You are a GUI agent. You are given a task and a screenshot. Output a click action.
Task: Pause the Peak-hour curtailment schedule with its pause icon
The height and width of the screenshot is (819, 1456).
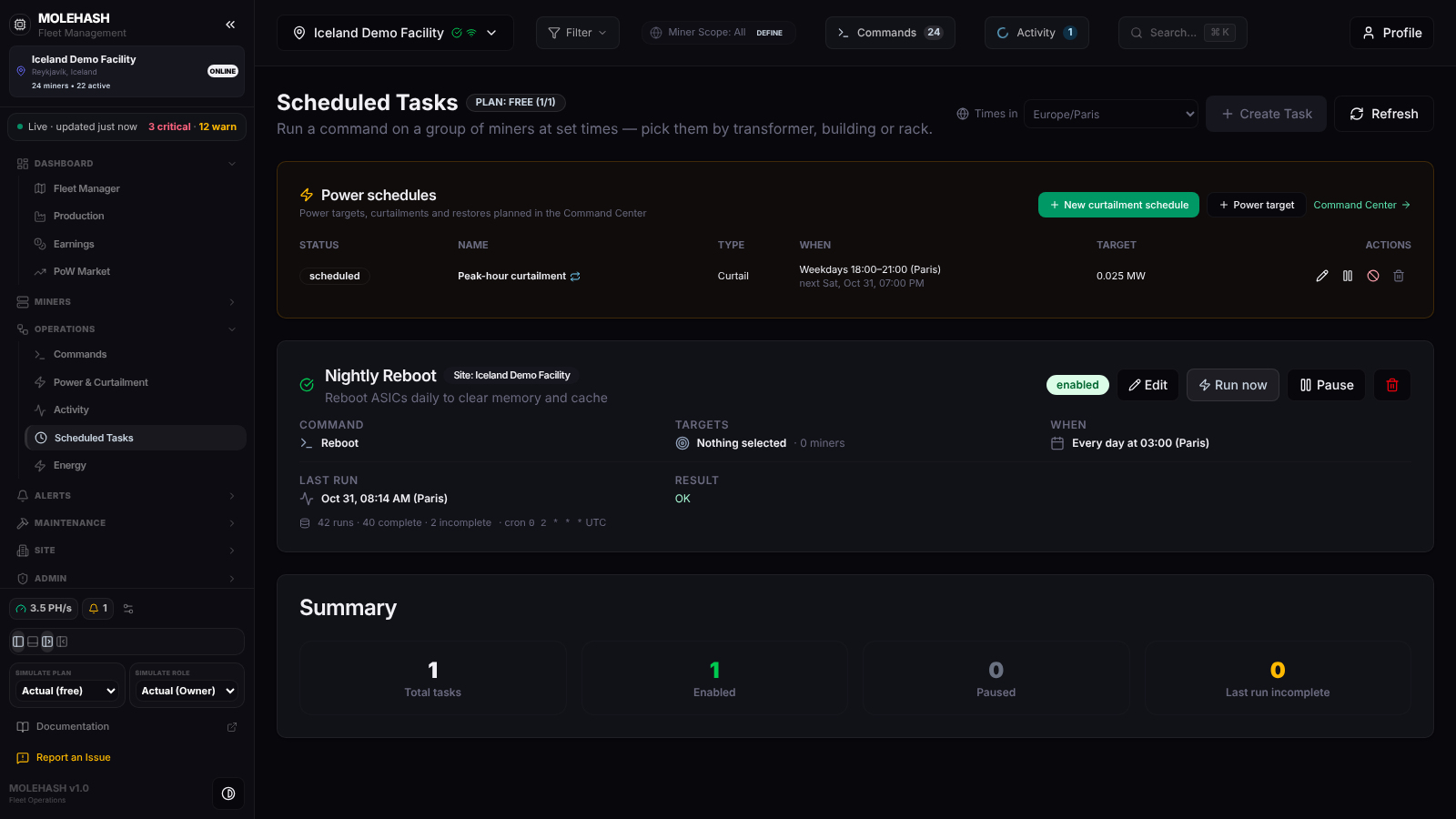point(1348,276)
